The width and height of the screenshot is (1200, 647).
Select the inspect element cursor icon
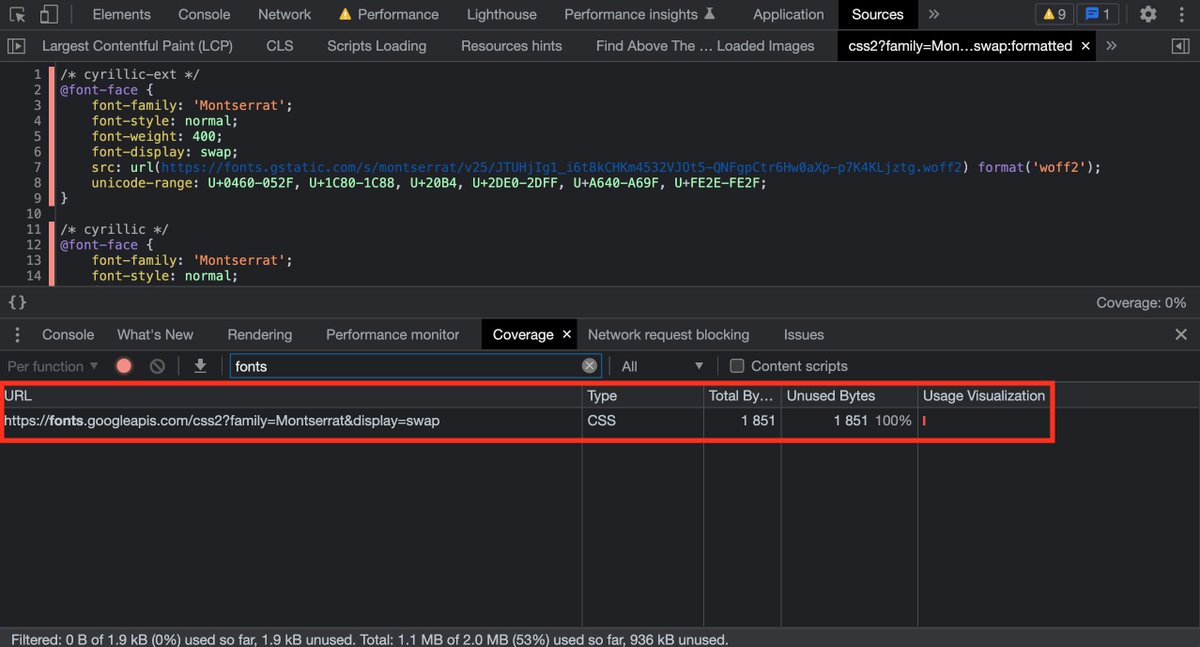tap(18, 14)
